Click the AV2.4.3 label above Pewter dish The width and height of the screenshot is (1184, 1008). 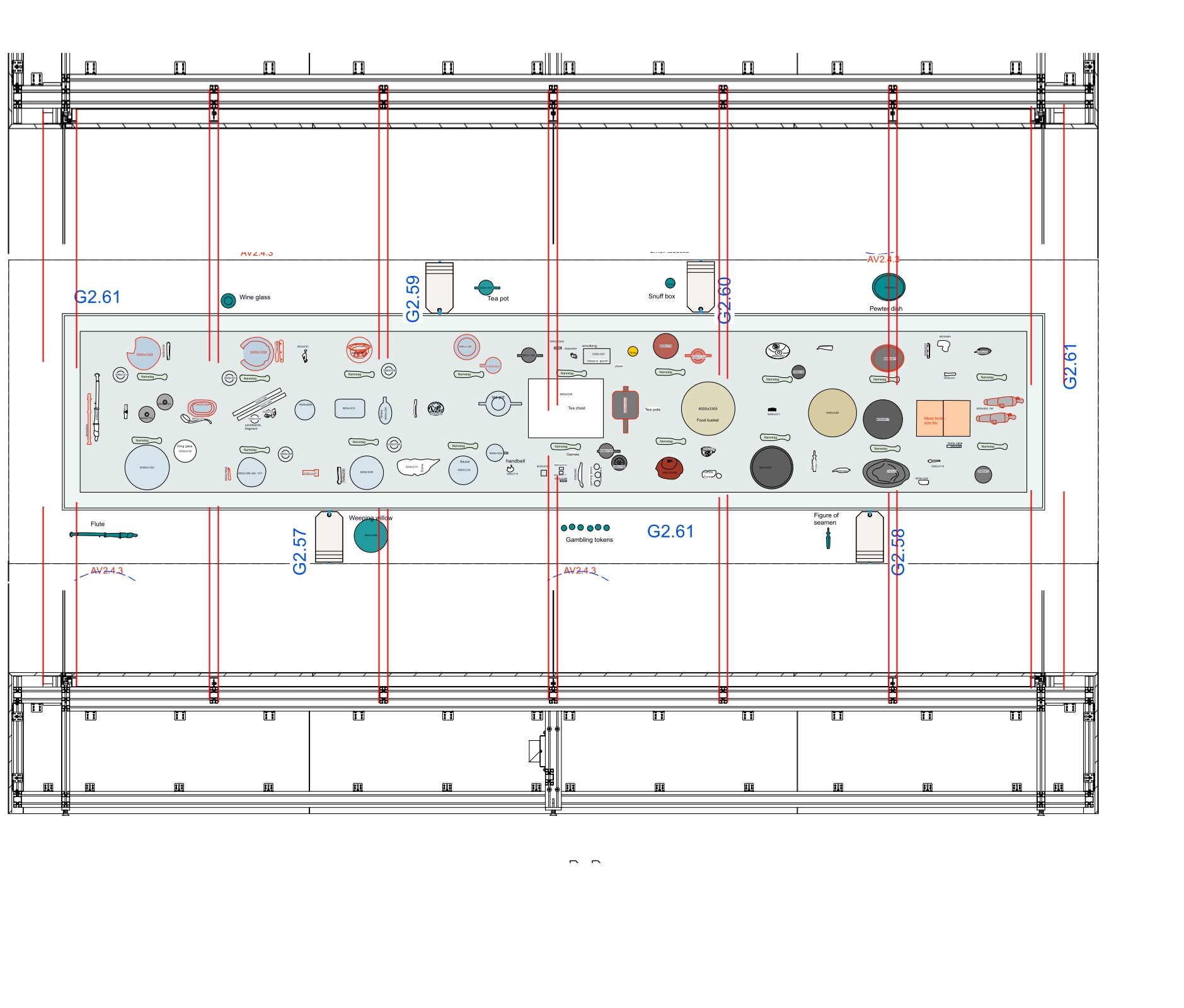pyautogui.click(x=883, y=259)
